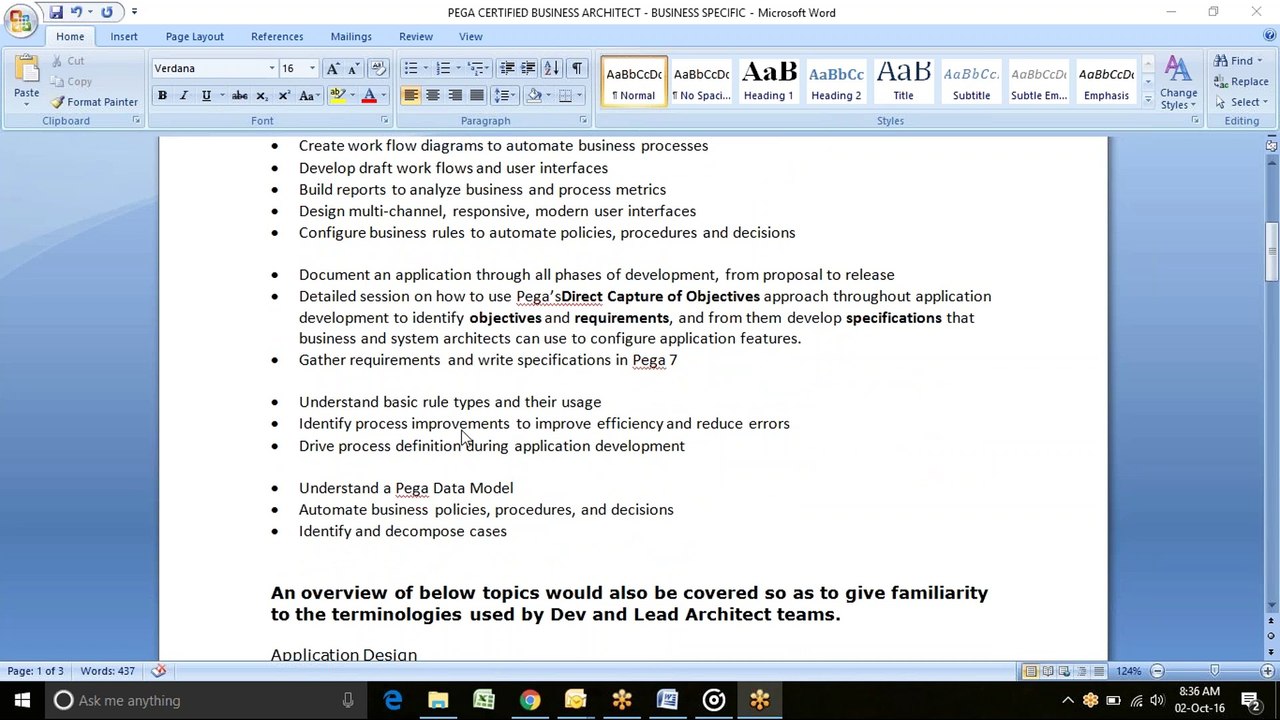
Task: Align text to the right
Action: (455, 96)
